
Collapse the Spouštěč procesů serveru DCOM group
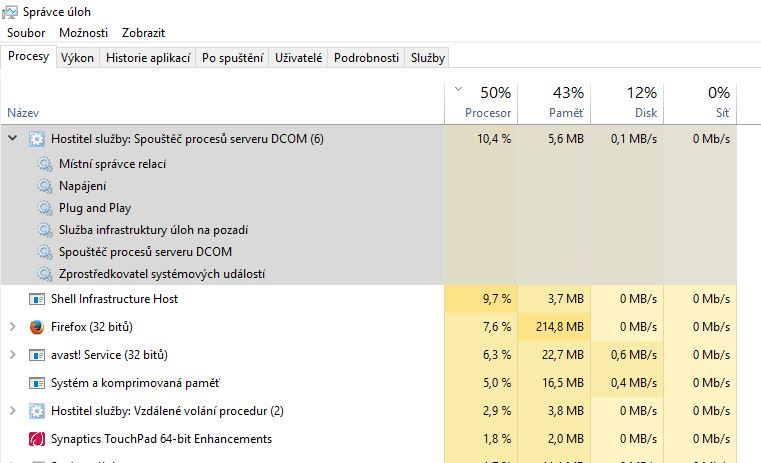click(x=13, y=139)
